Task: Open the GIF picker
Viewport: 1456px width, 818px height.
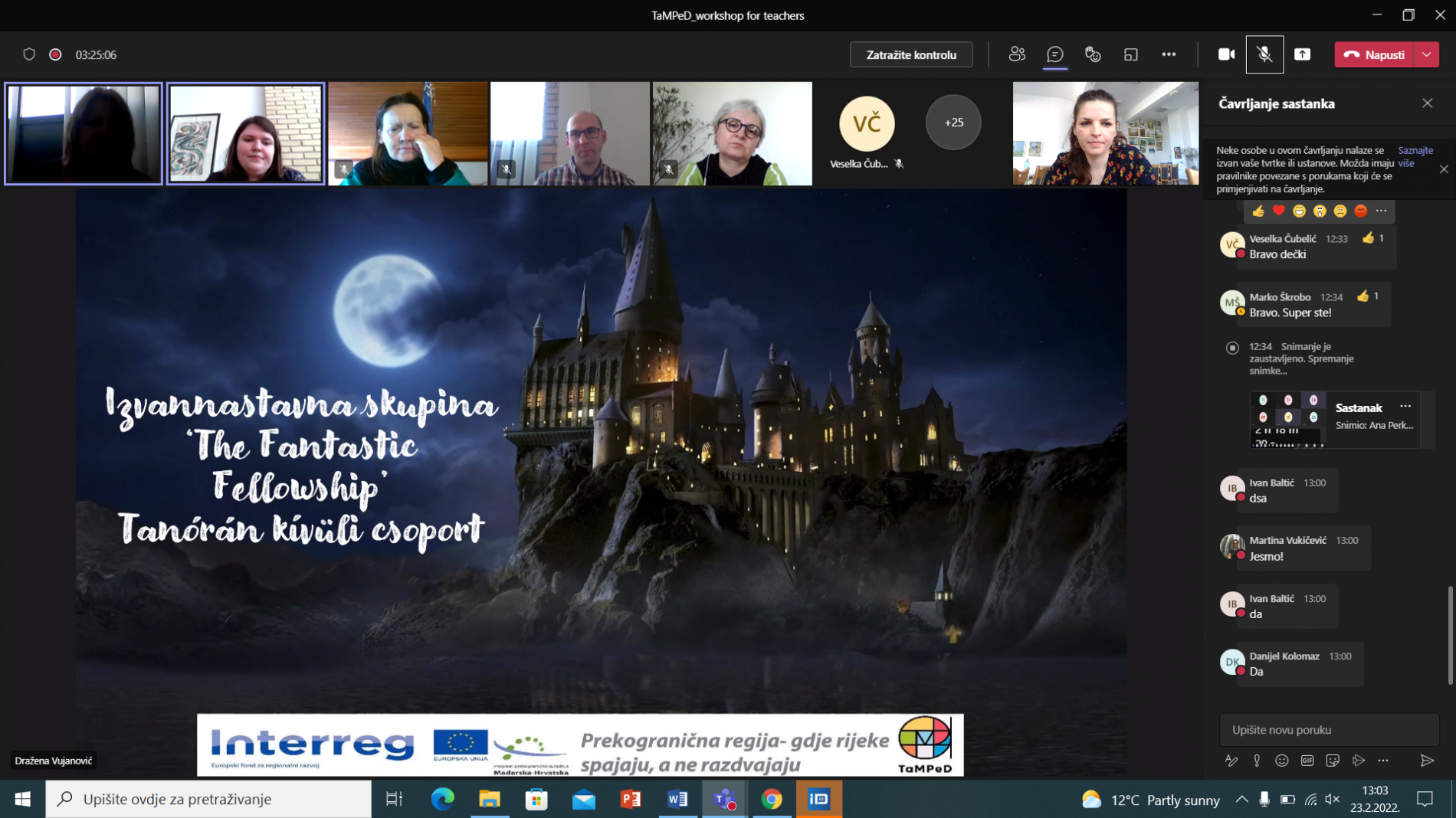Action: click(x=1307, y=761)
